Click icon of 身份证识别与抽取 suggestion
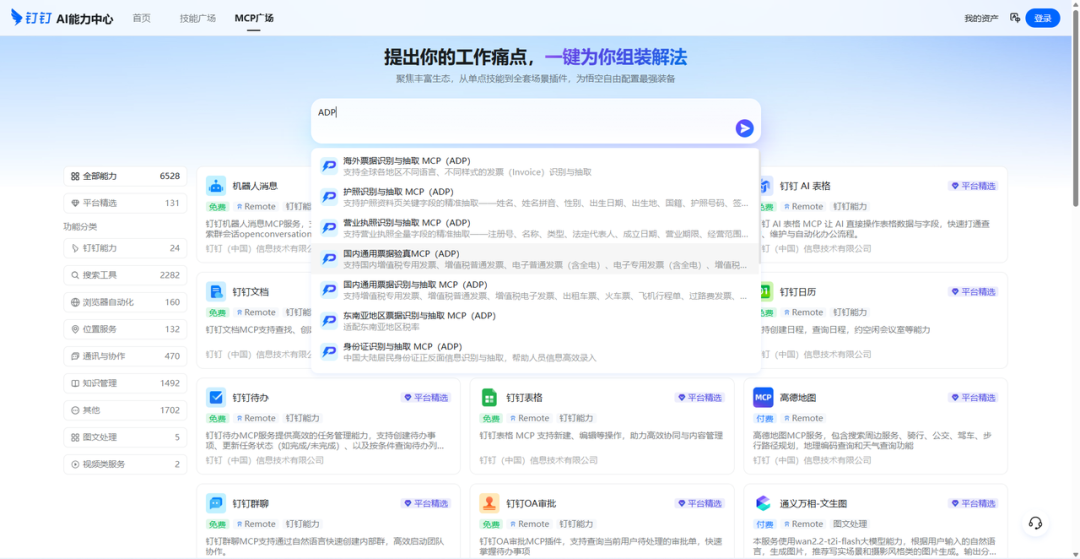 (329, 352)
